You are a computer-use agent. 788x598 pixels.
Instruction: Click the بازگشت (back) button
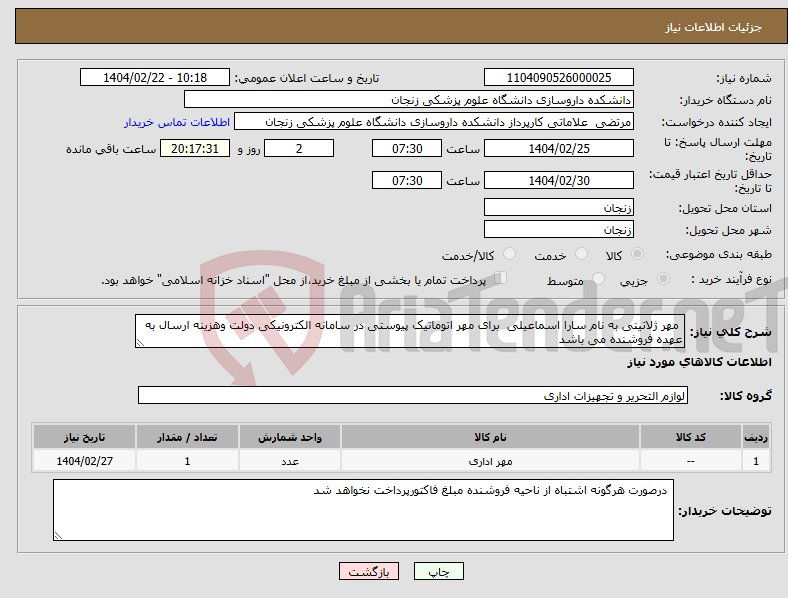coord(369,571)
